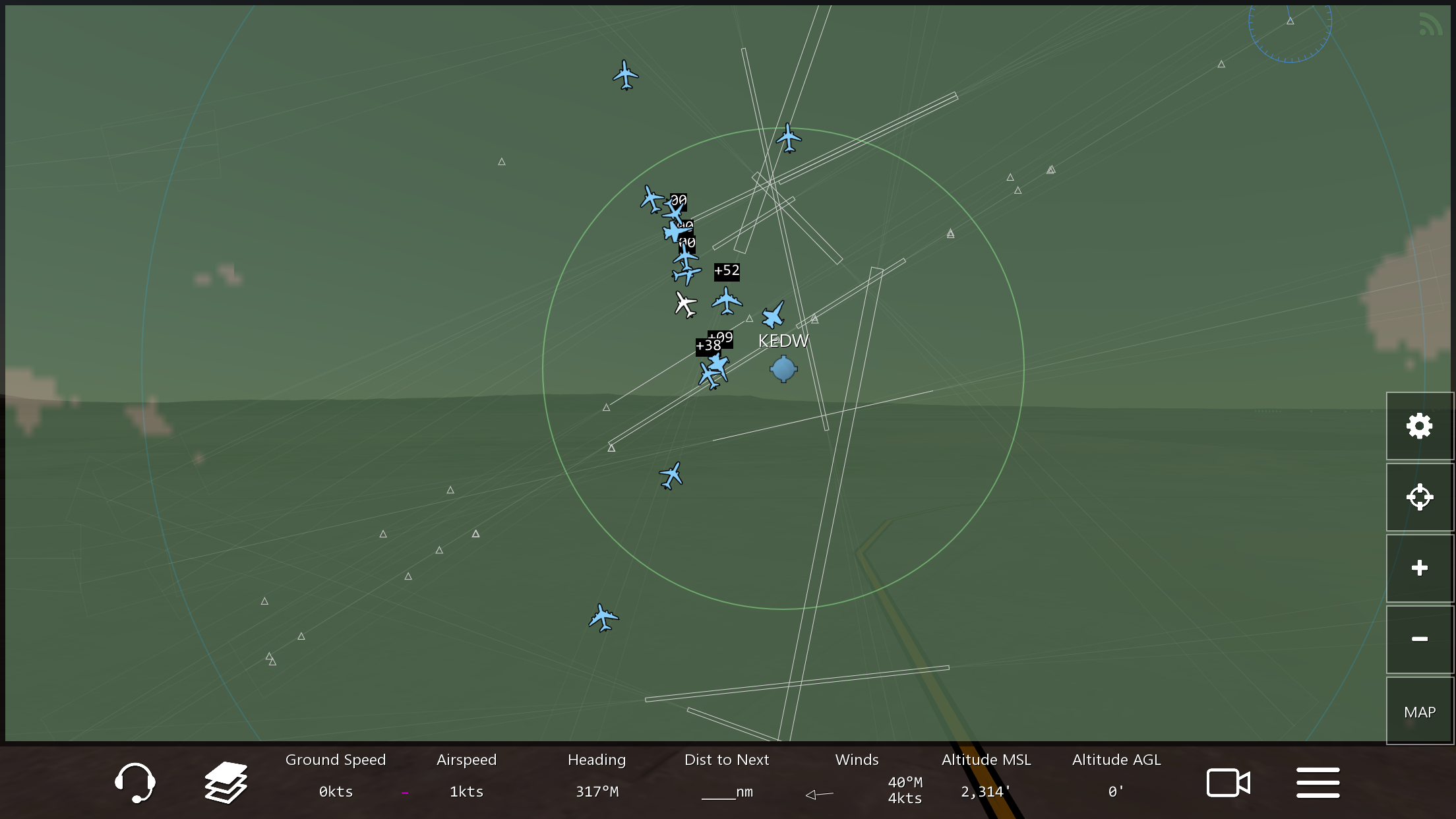The height and width of the screenshot is (819, 1456).
Task: Open camera view options
Action: click(x=1228, y=783)
